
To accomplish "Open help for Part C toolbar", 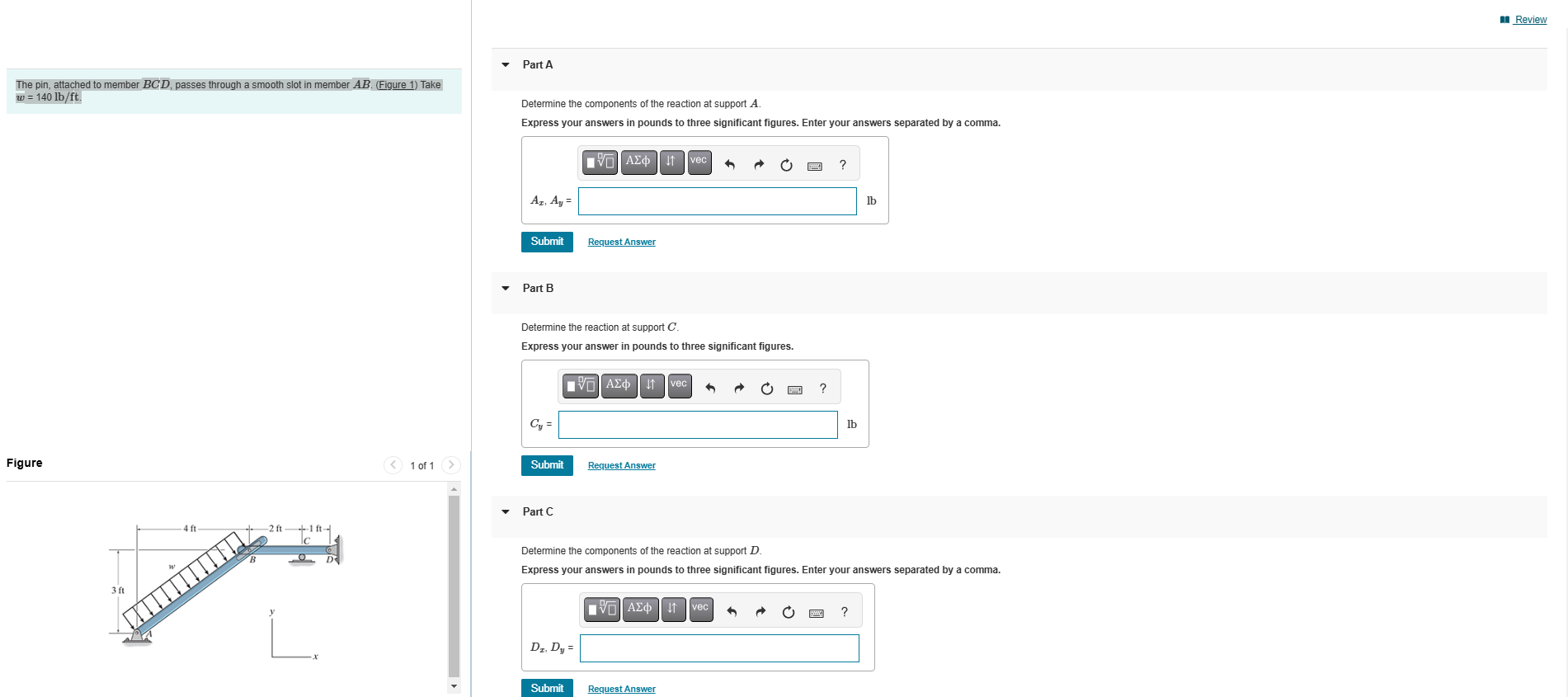I will coord(845,612).
